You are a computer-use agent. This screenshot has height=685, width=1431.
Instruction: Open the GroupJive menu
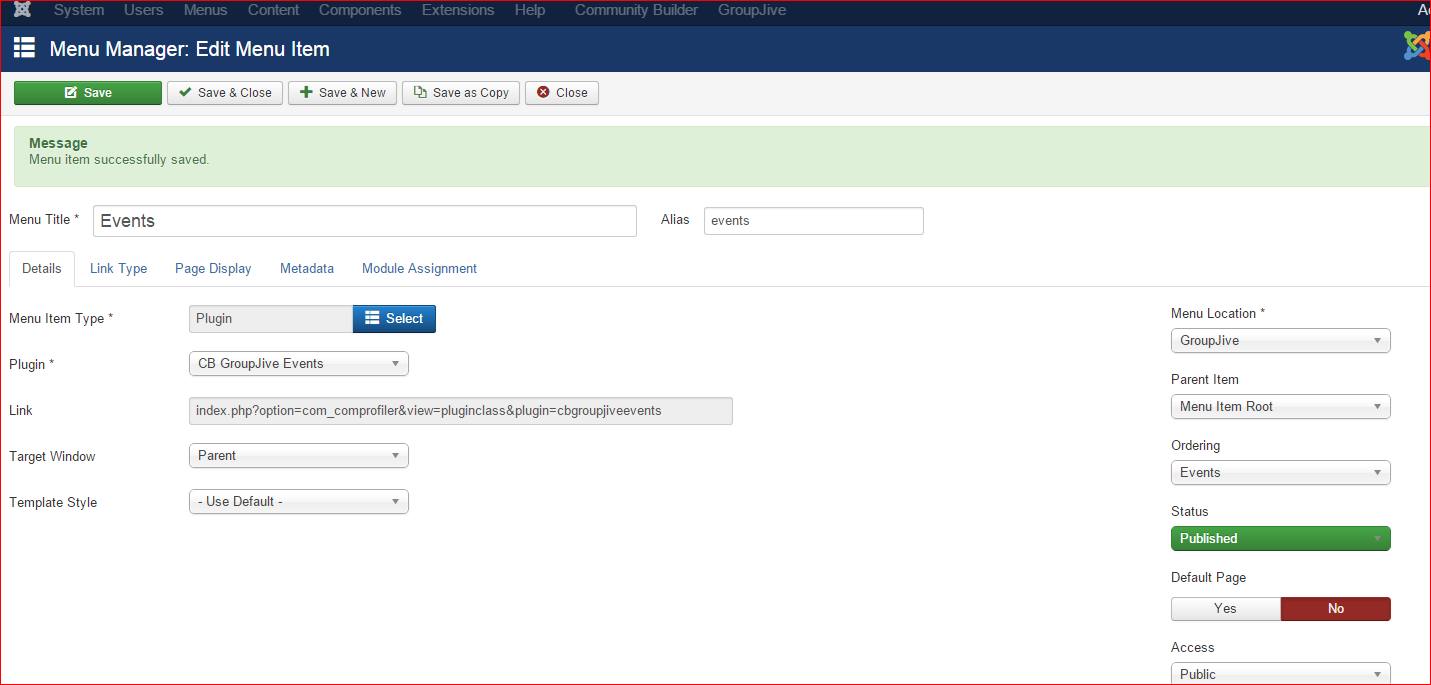point(752,10)
